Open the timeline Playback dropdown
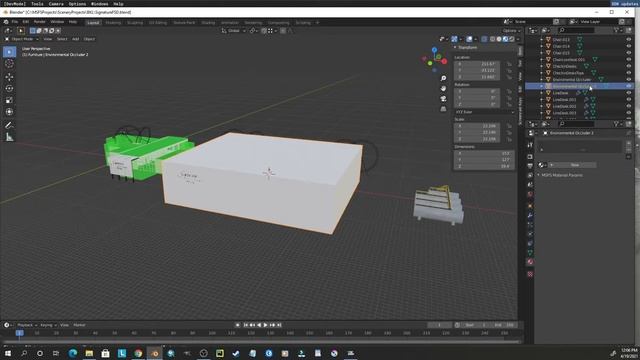Image resolution: width=640 pixels, height=360 pixels. (27, 325)
